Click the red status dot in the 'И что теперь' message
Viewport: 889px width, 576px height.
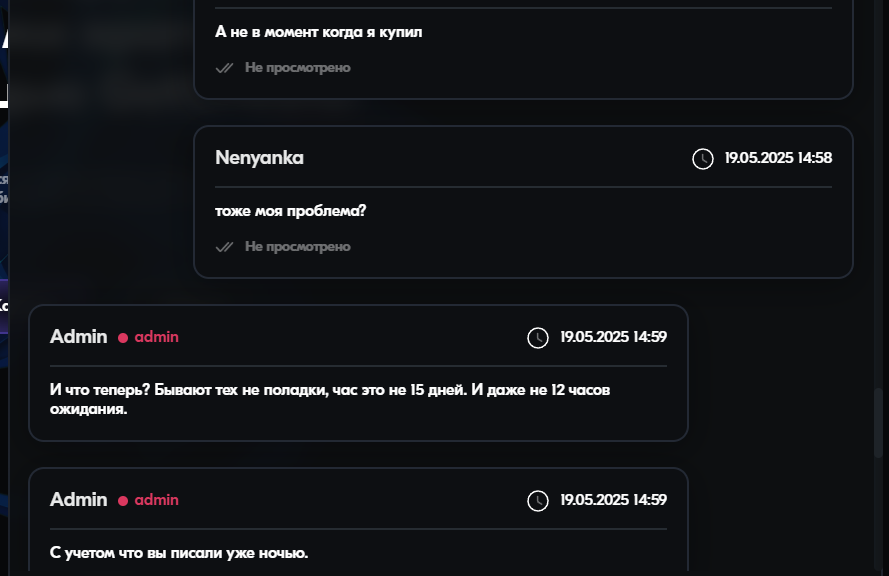coord(123,338)
